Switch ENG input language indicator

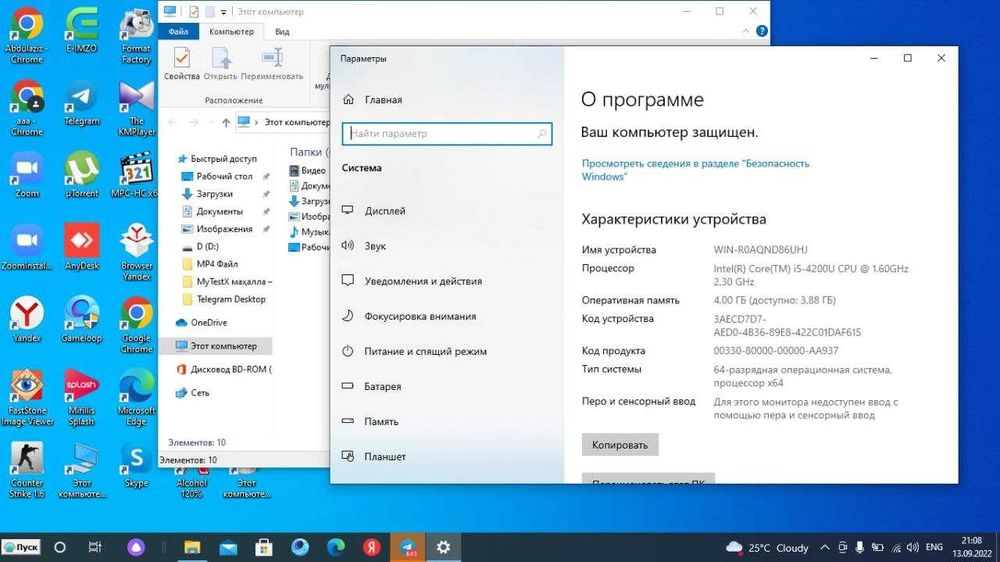[934, 547]
